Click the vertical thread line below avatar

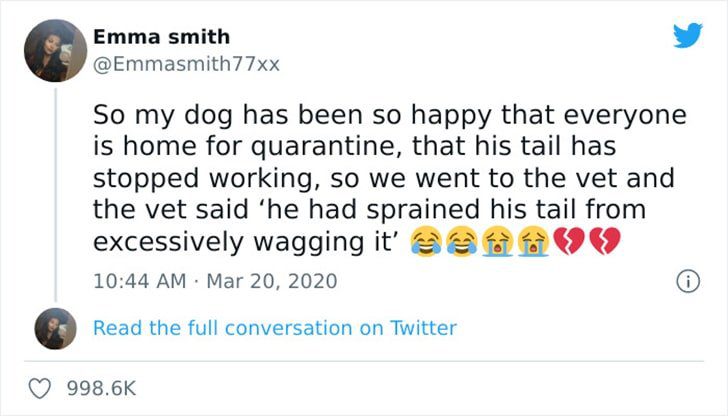56,195
